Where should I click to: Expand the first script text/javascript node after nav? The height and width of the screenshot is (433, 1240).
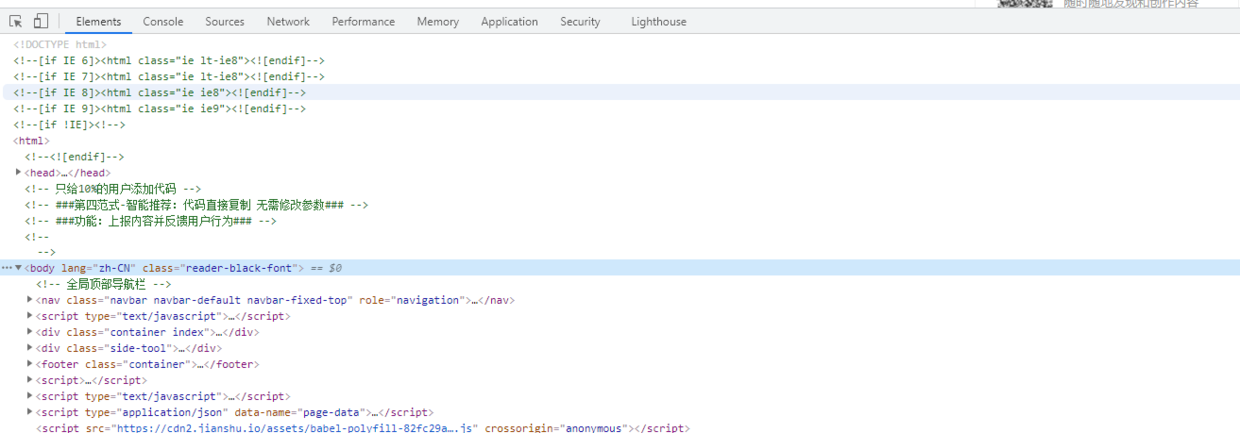point(30,316)
